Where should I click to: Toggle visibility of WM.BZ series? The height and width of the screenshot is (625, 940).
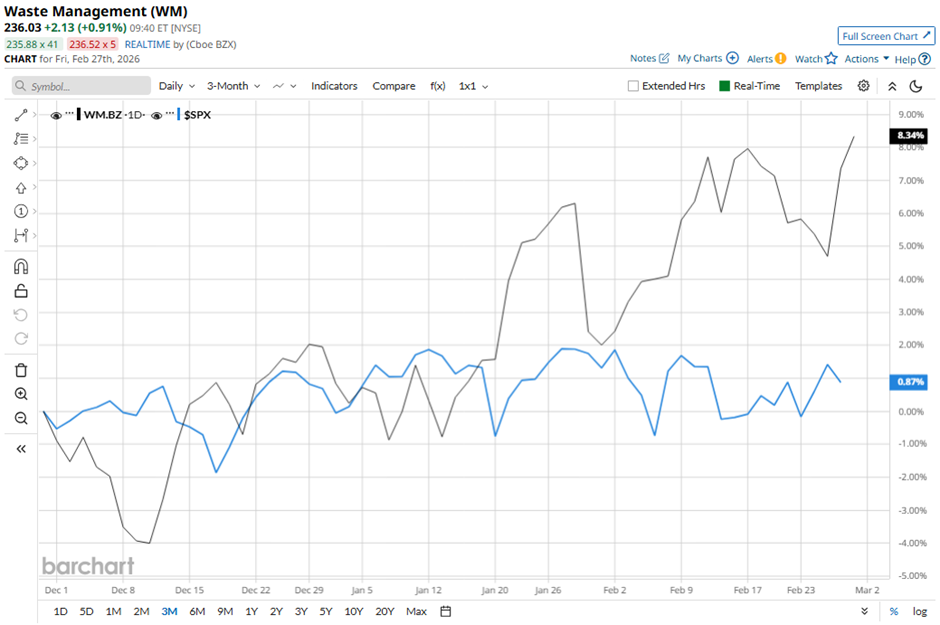[56, 115]
